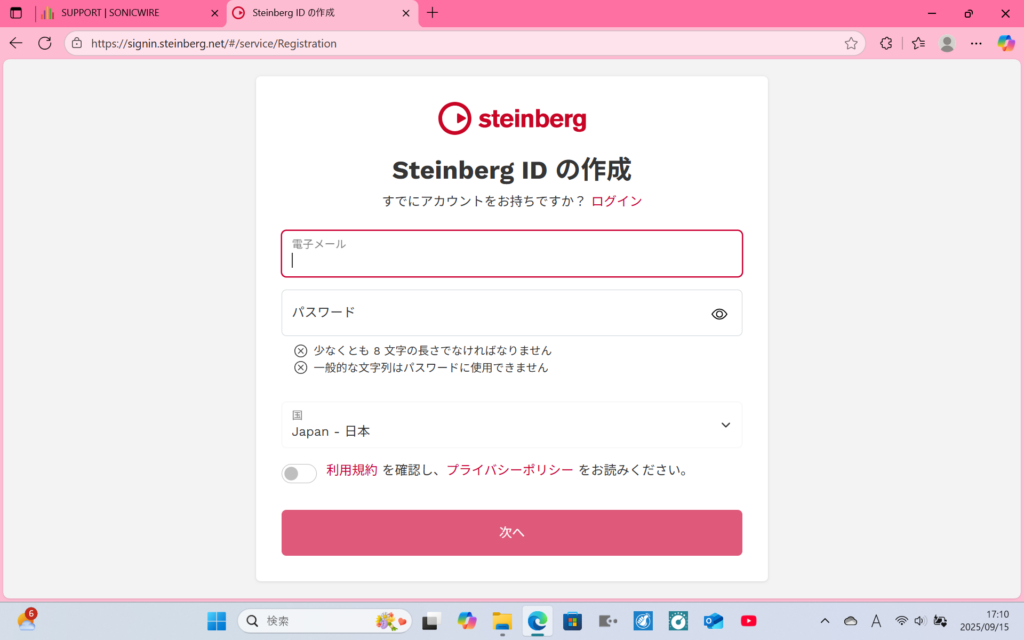Image resolution: width=1024 pixels, height=640 pixels.
Task: Show password using the eye icon
Action: [x=719, y=314]
